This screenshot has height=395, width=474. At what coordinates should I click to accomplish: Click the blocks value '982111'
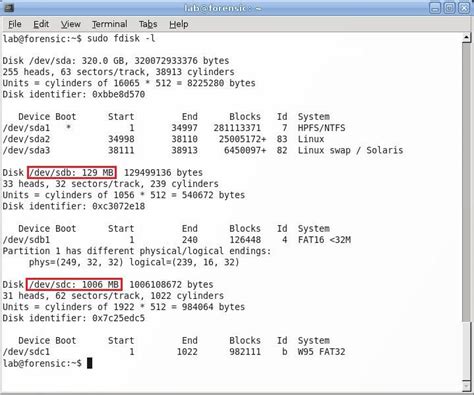(245, 352)
